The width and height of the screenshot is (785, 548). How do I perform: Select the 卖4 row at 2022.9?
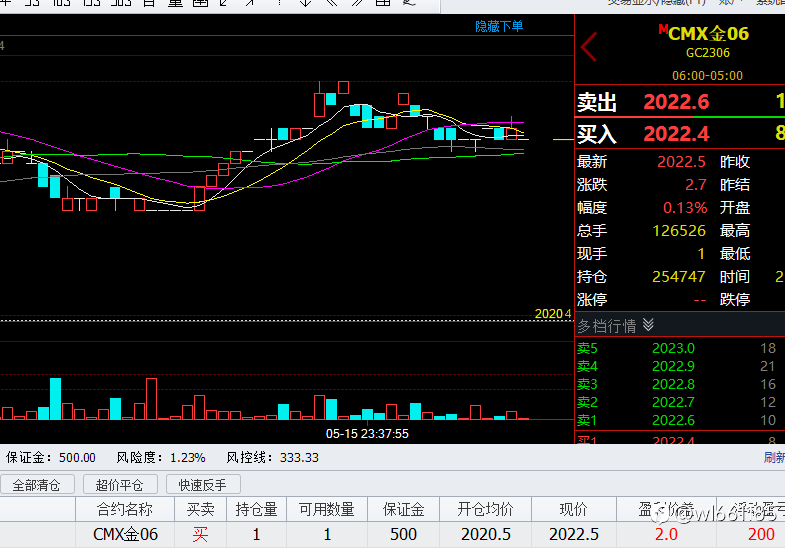pos(679,366)
